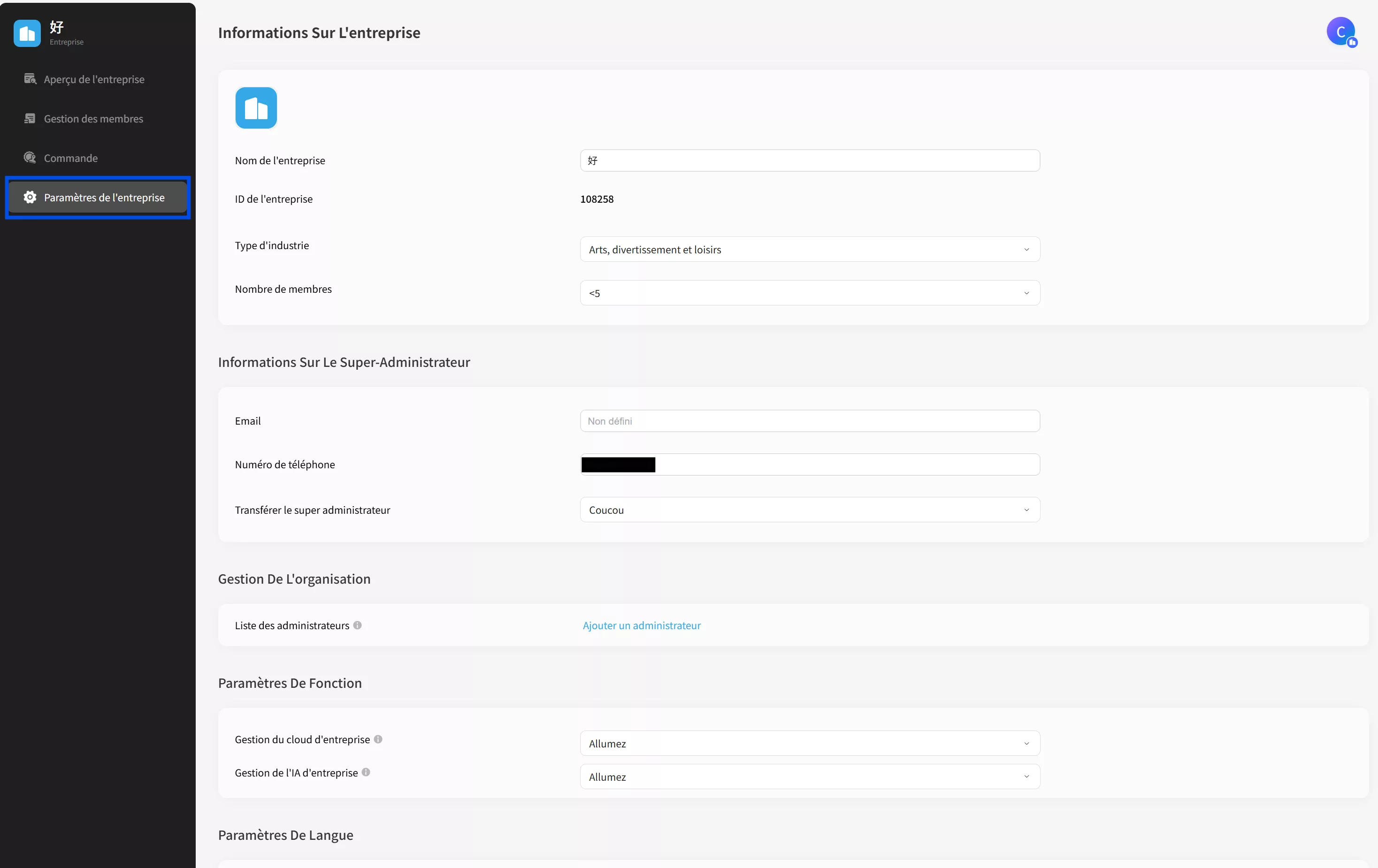
Task: Open Transférer le super administrateur dropdown
Action: [810, 510]
